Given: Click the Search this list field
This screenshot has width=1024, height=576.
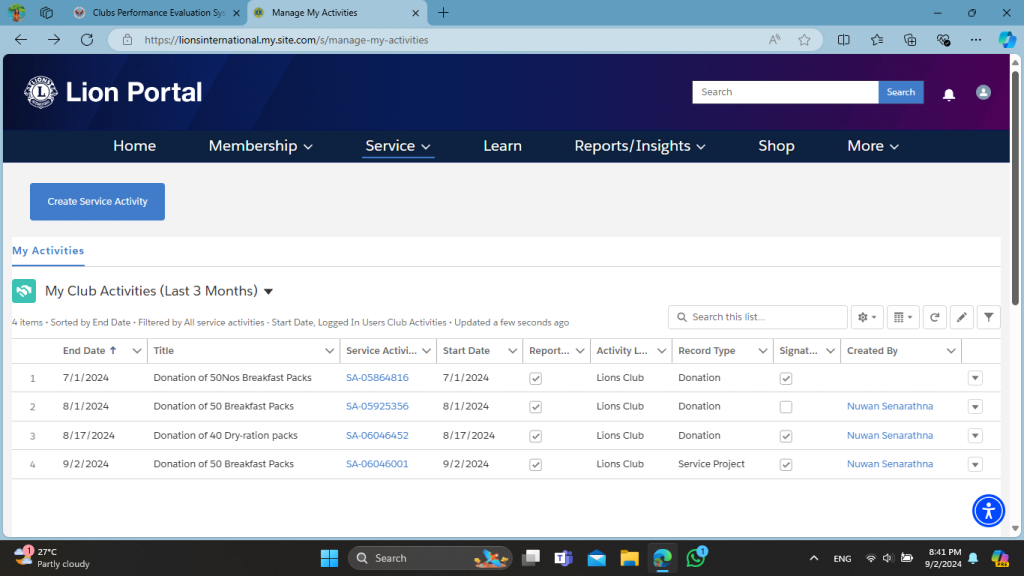Looking at the screenshot, I should click(x=758, y=317).
